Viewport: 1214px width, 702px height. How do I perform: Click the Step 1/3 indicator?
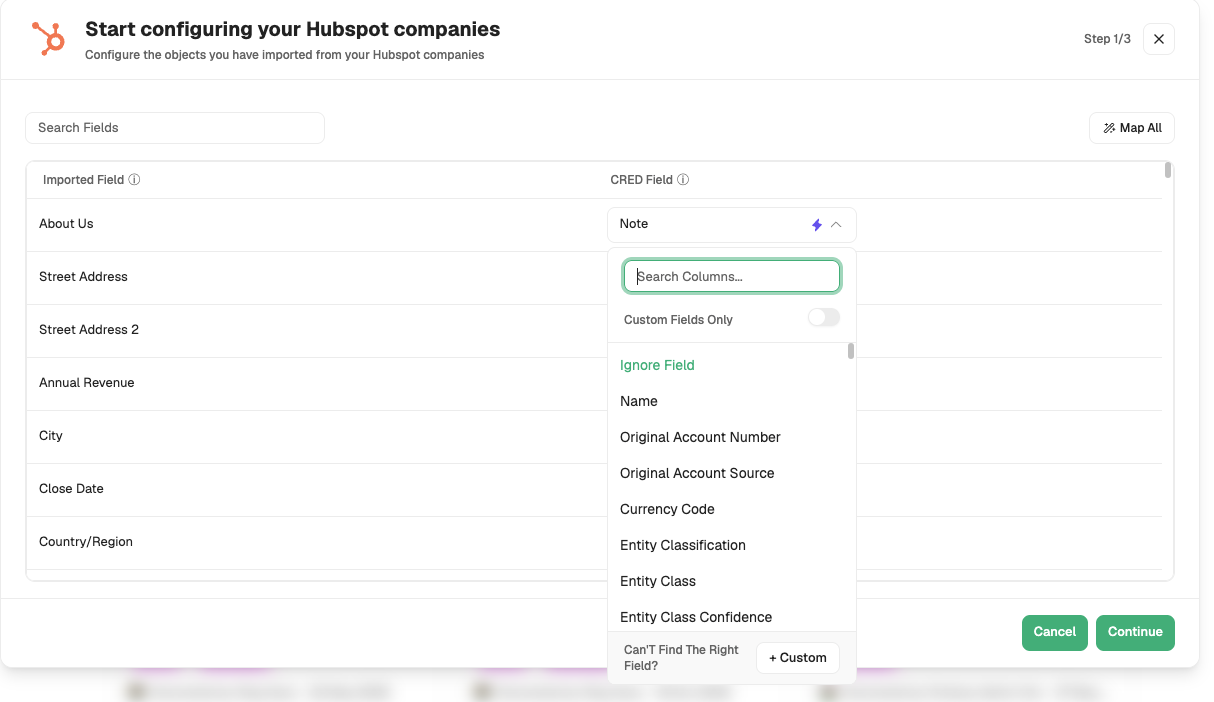[1107, 39]
